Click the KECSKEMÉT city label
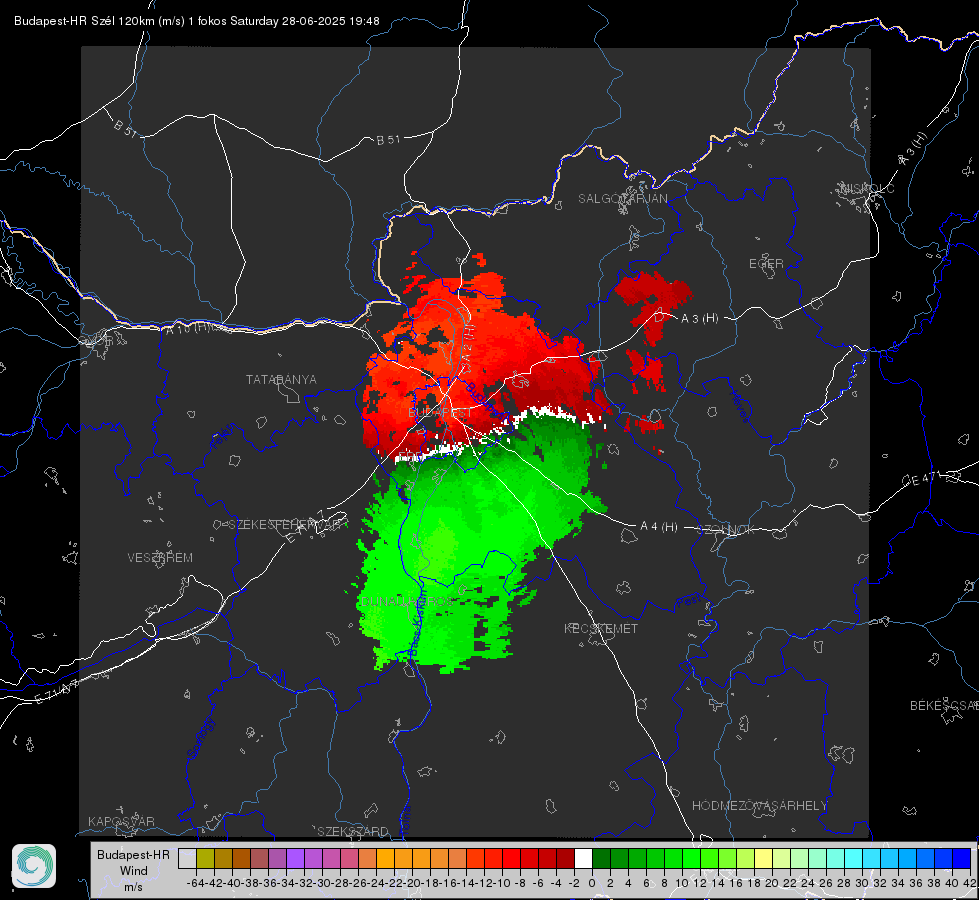The height and width of the screenshot is (900, 979). coord(601,628)
